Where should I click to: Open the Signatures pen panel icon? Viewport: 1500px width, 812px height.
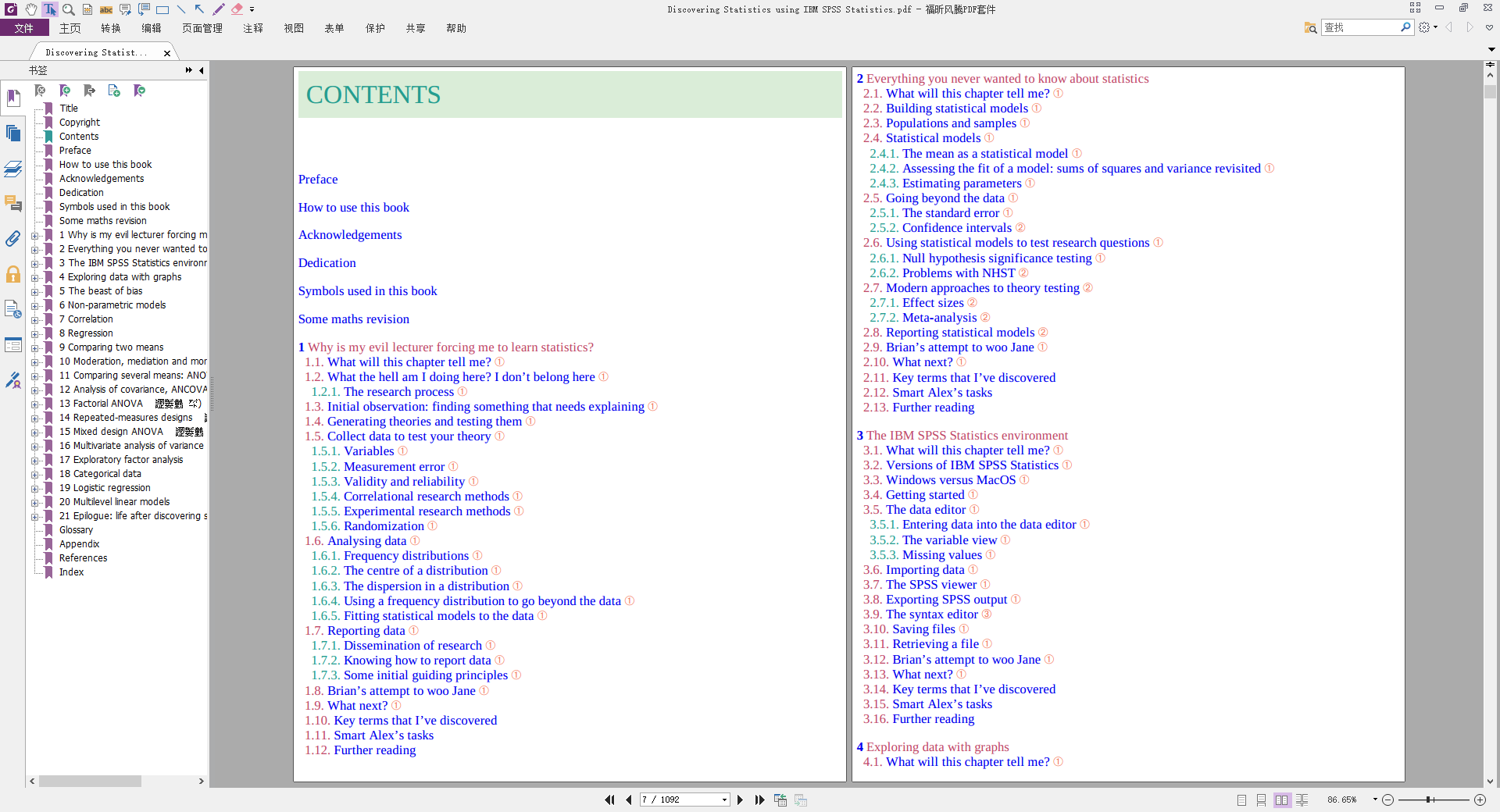(13, 380)
